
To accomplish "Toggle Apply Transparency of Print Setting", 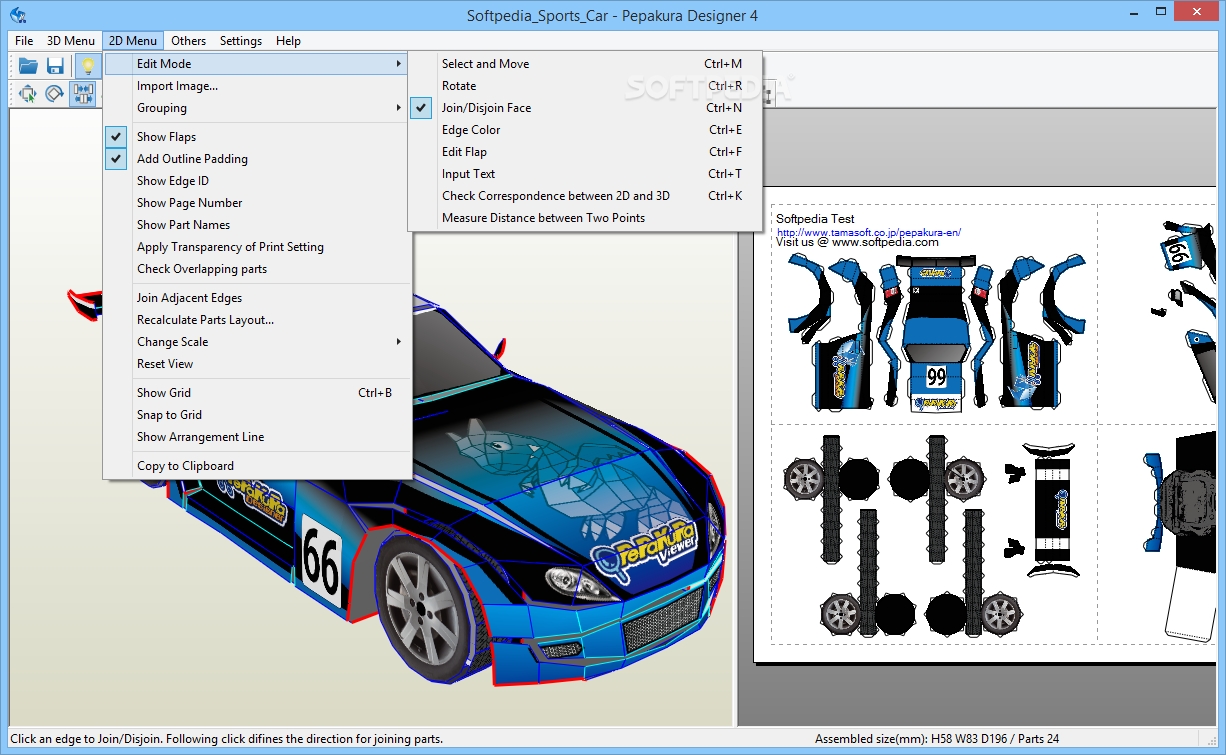I will click(258, 247).
